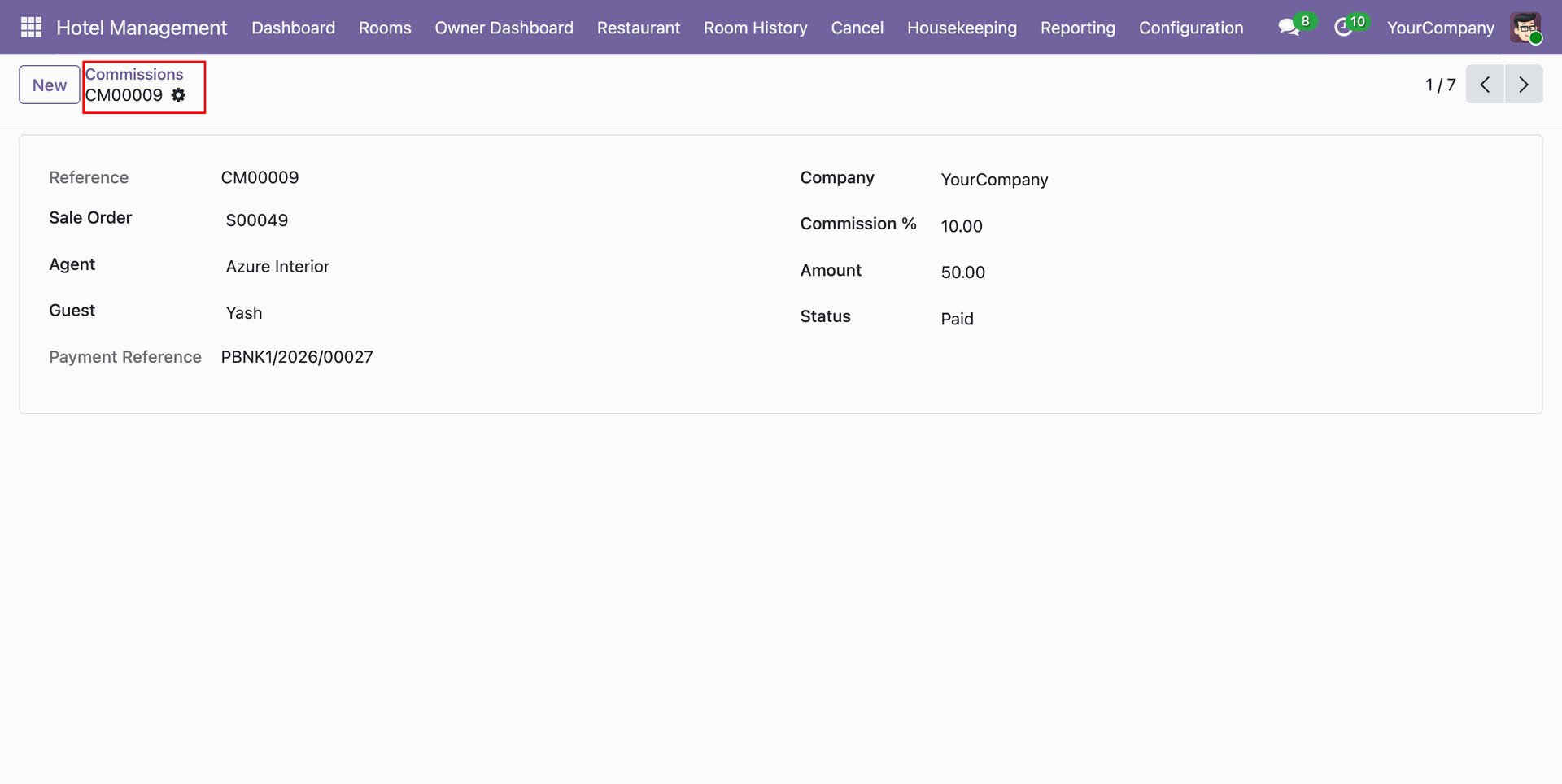Click the Hotel Management app title

point(142,28)
